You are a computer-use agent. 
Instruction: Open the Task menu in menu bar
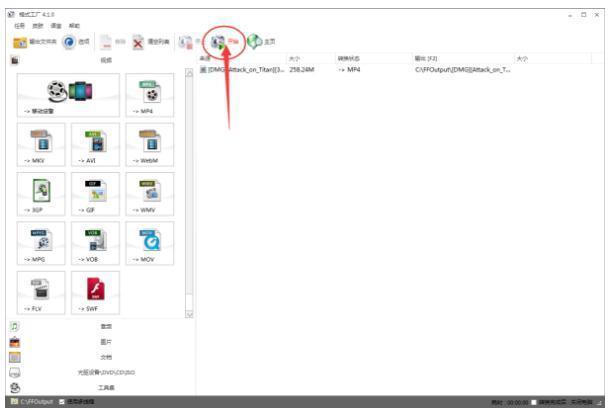[x=17, y=24]
